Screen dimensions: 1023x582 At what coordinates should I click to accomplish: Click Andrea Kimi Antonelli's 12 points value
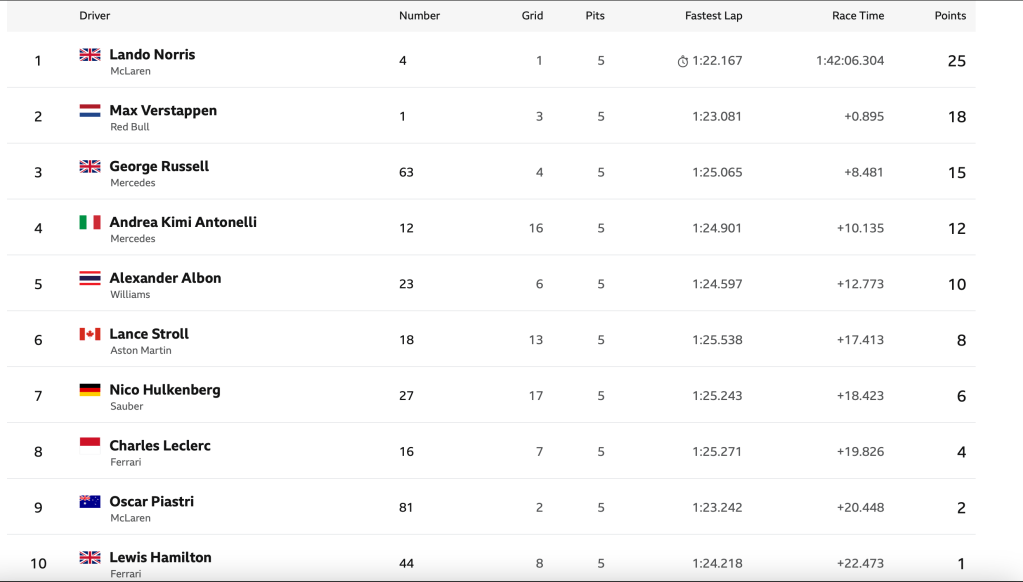coord(956,228)
